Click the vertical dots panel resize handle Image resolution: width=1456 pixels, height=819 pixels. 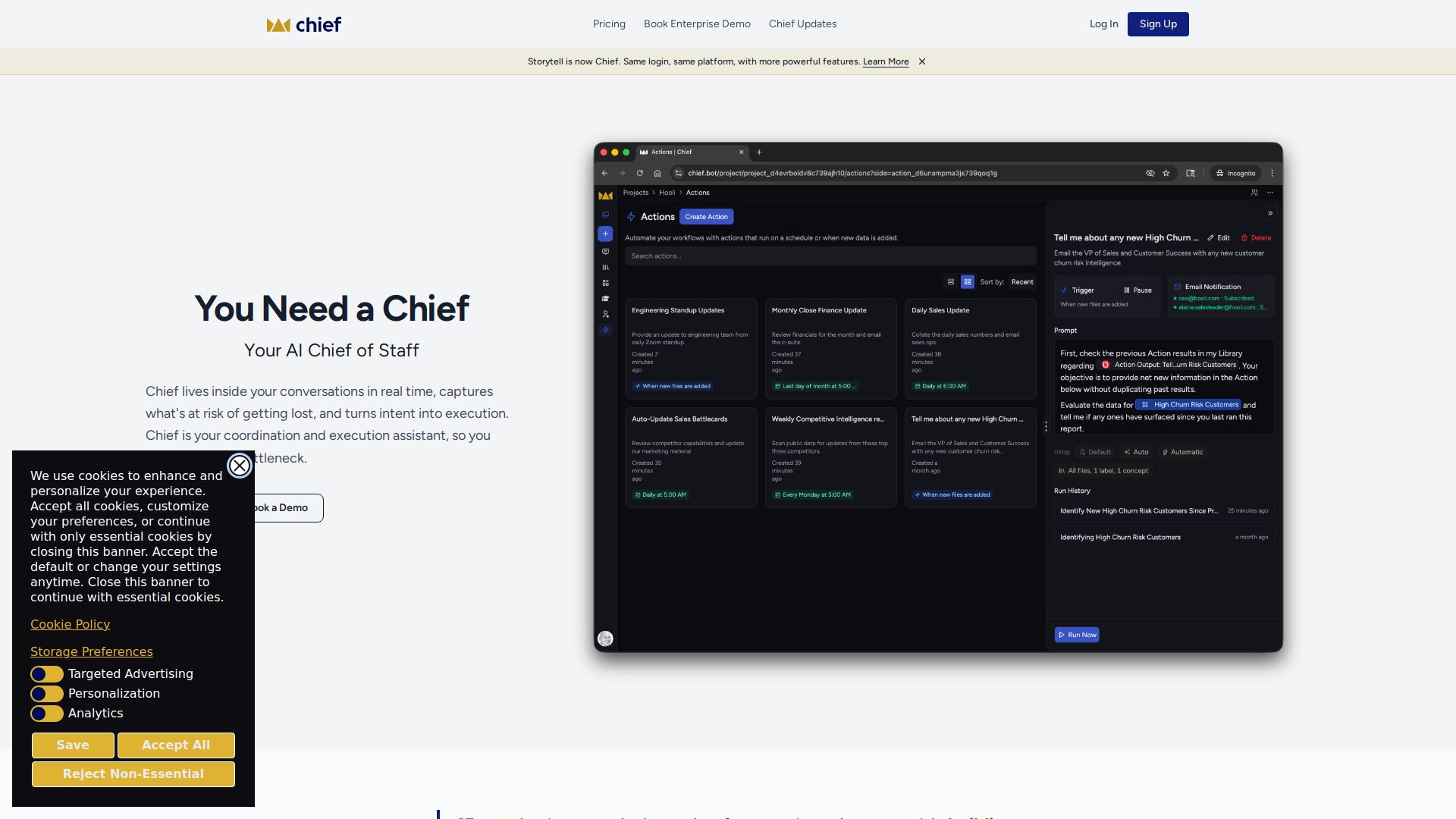click(x=1046, y=427)
